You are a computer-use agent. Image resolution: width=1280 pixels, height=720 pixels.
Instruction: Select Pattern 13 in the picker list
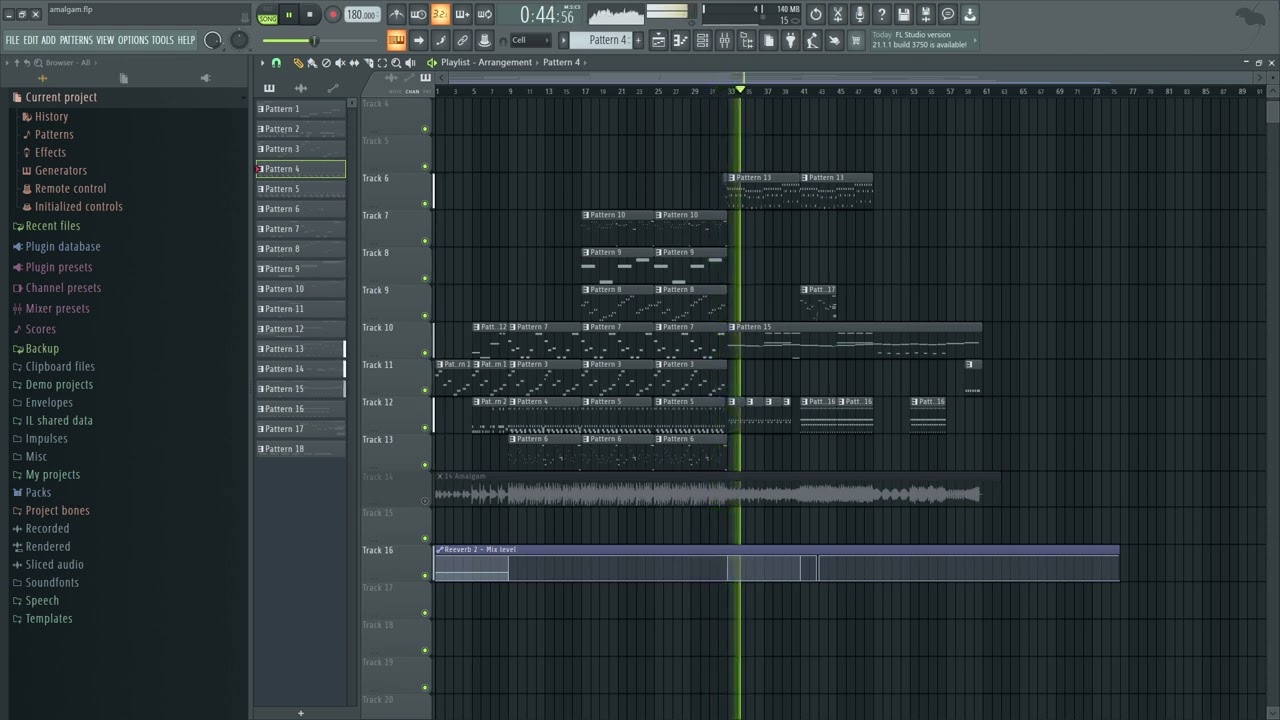[x=300, y=349]
